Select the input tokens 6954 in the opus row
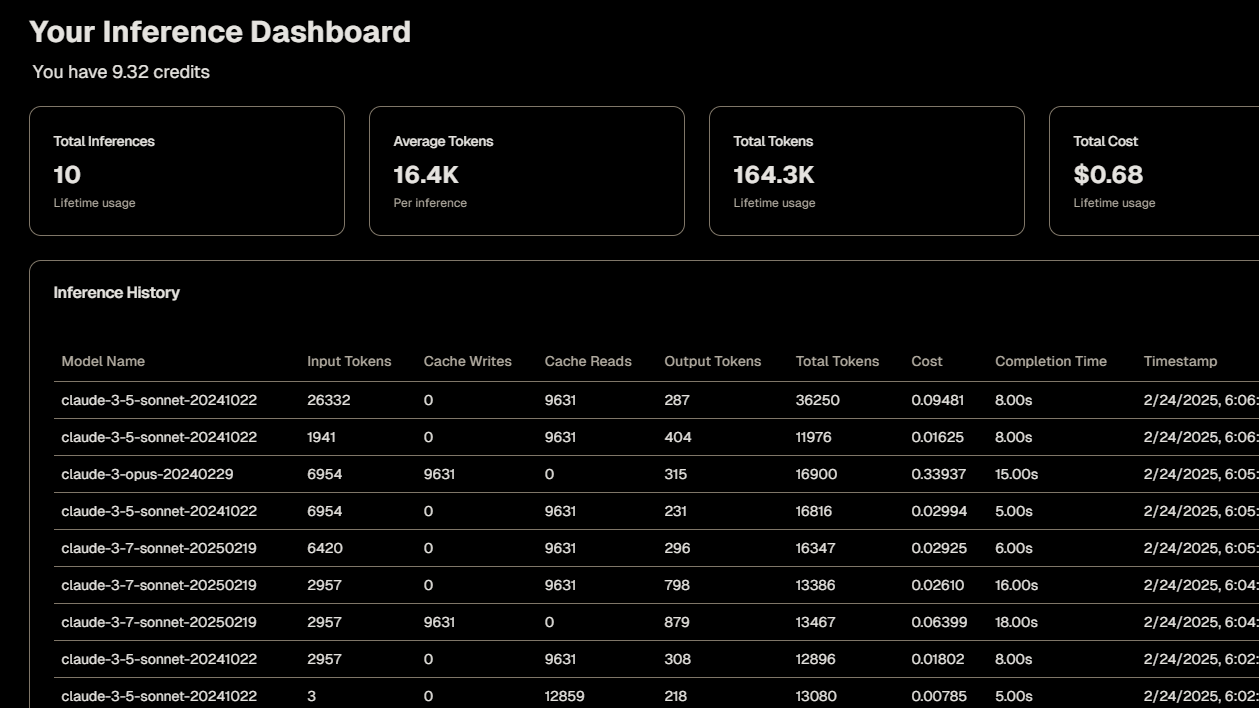 [x=325, y=474]
